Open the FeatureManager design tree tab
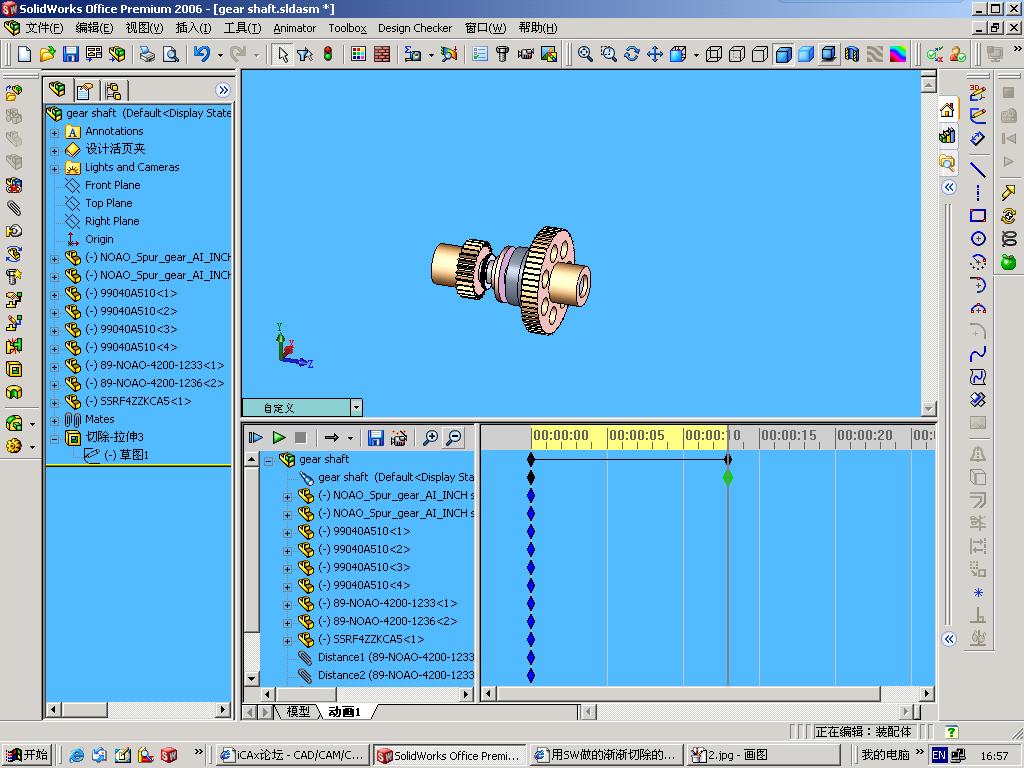1024x768 pixels. pyautogui.click(x=57, y=89)
